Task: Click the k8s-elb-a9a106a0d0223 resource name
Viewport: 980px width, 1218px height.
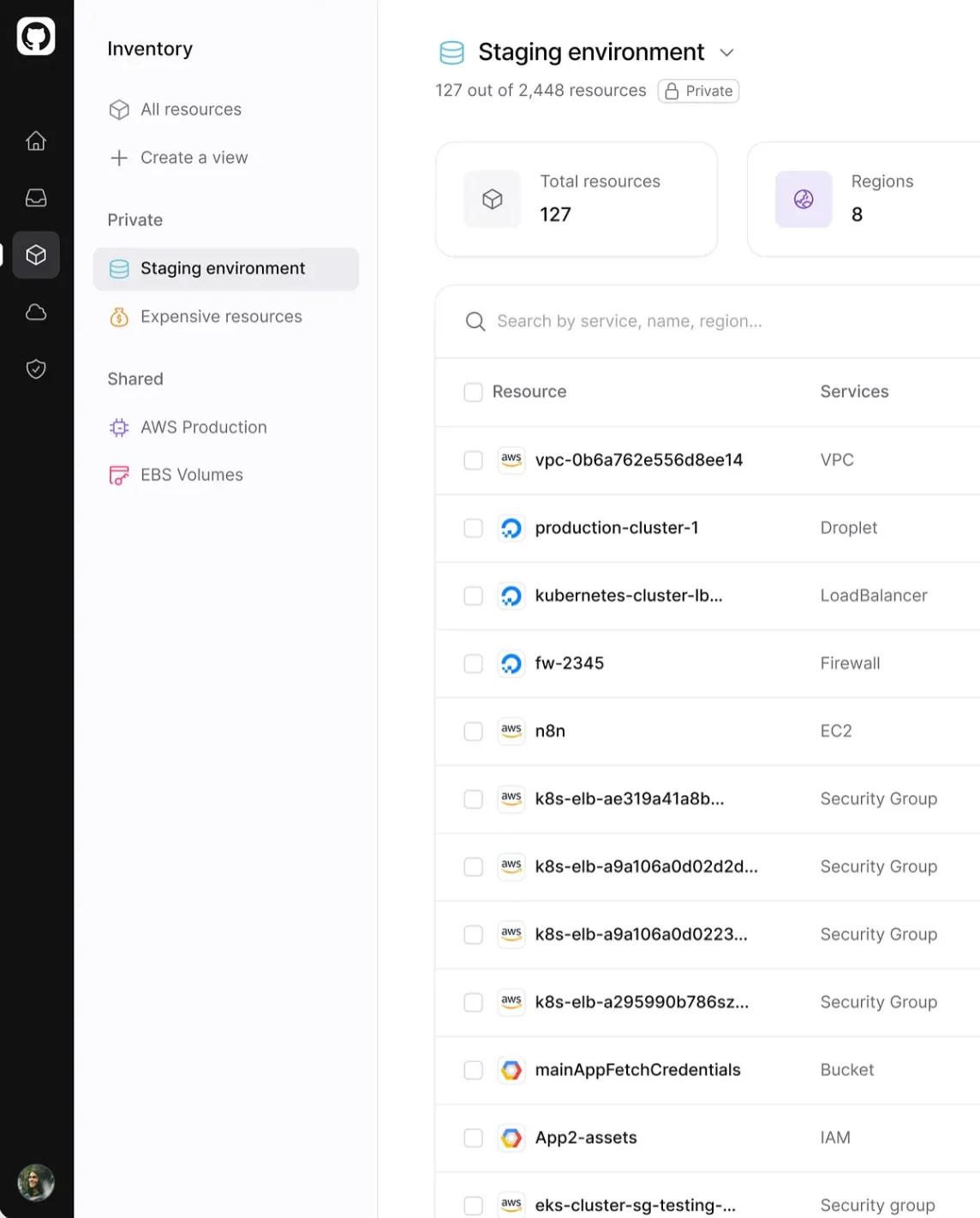Action: click(642, 934)
